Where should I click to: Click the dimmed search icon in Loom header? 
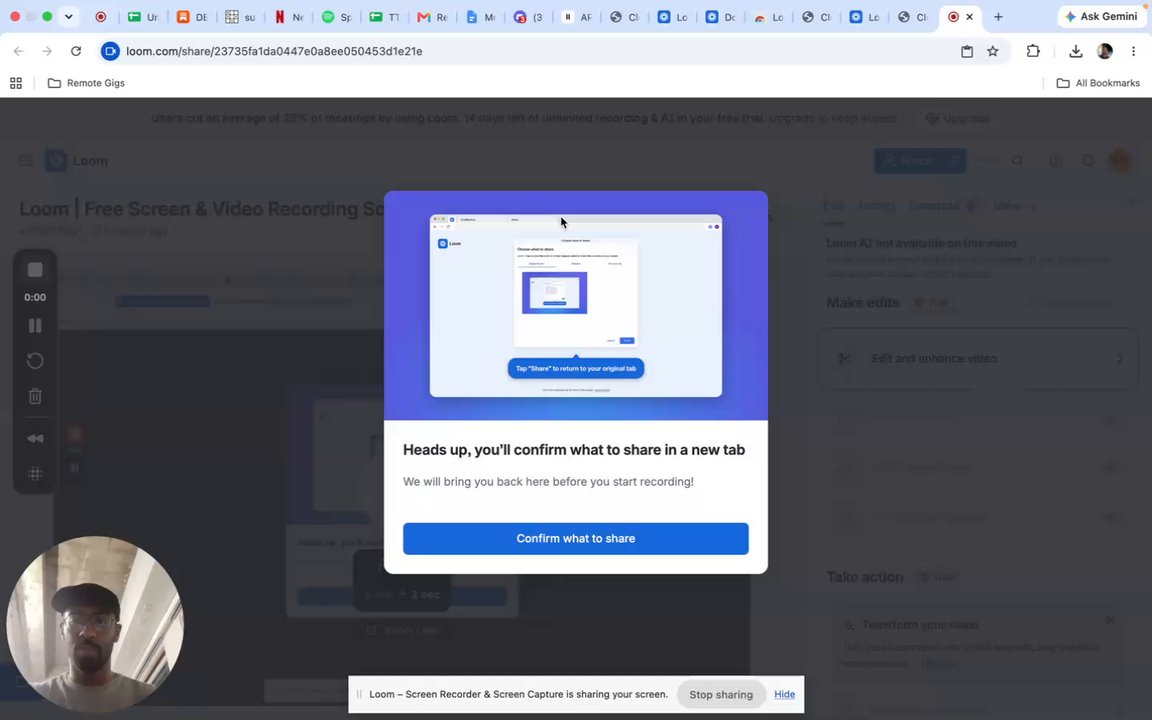1018,161
